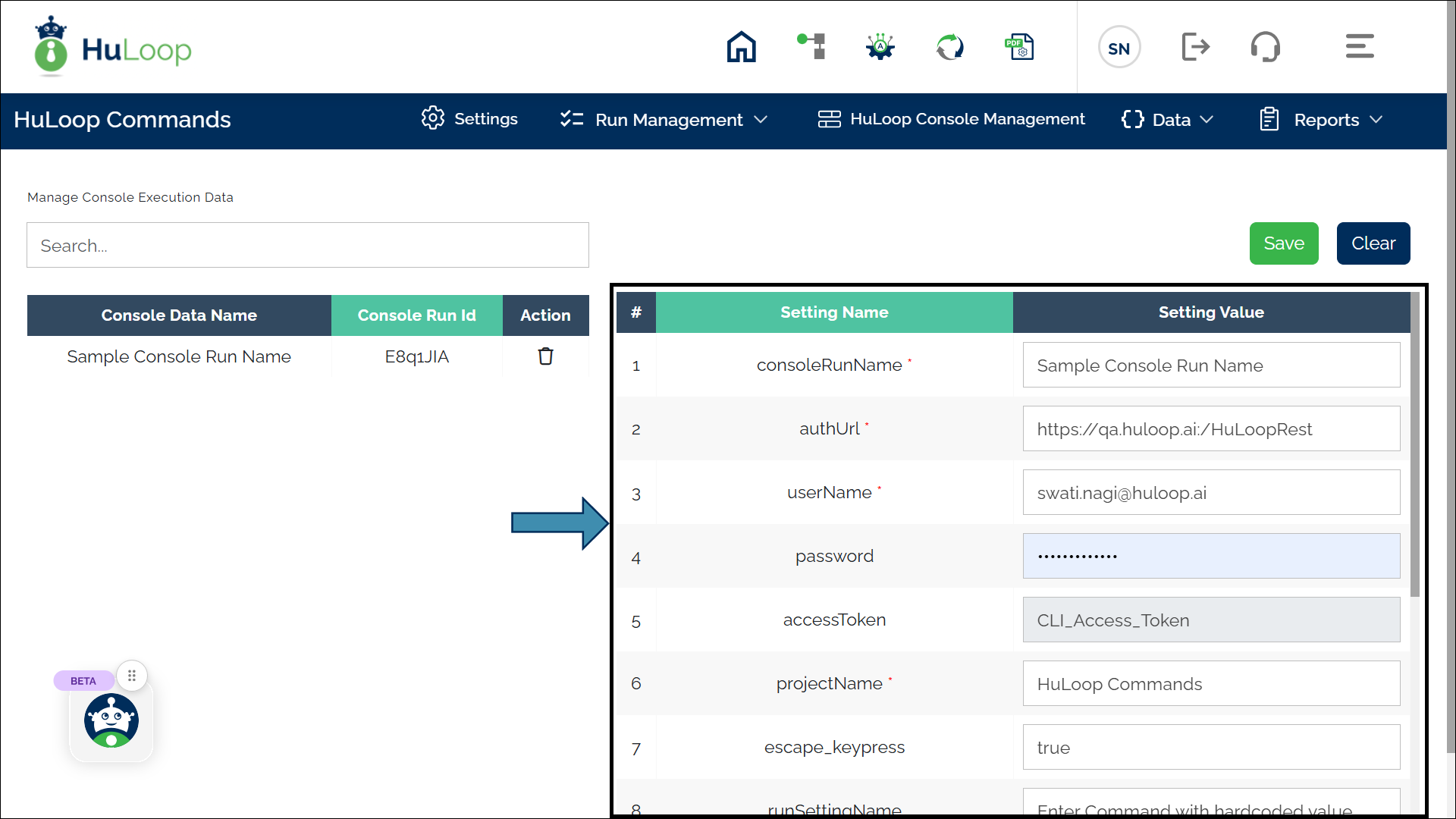Click the automation gear bug icon
This screenshot has width=1456, height=819.
(x=880, y=47)
